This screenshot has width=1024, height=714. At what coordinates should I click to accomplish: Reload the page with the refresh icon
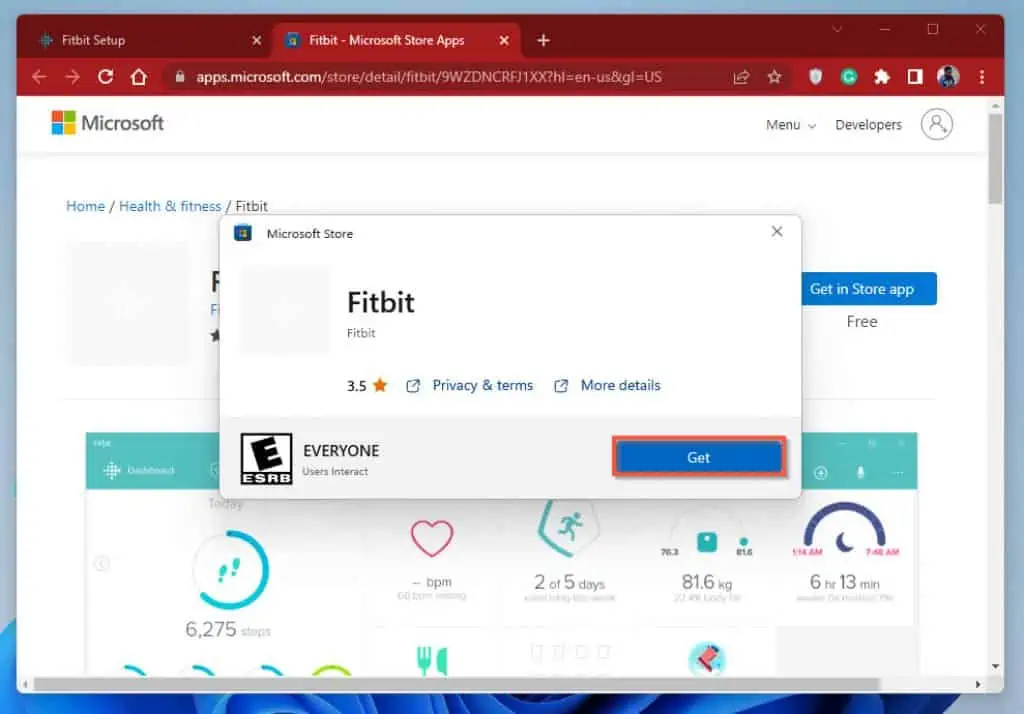[107, 76]
